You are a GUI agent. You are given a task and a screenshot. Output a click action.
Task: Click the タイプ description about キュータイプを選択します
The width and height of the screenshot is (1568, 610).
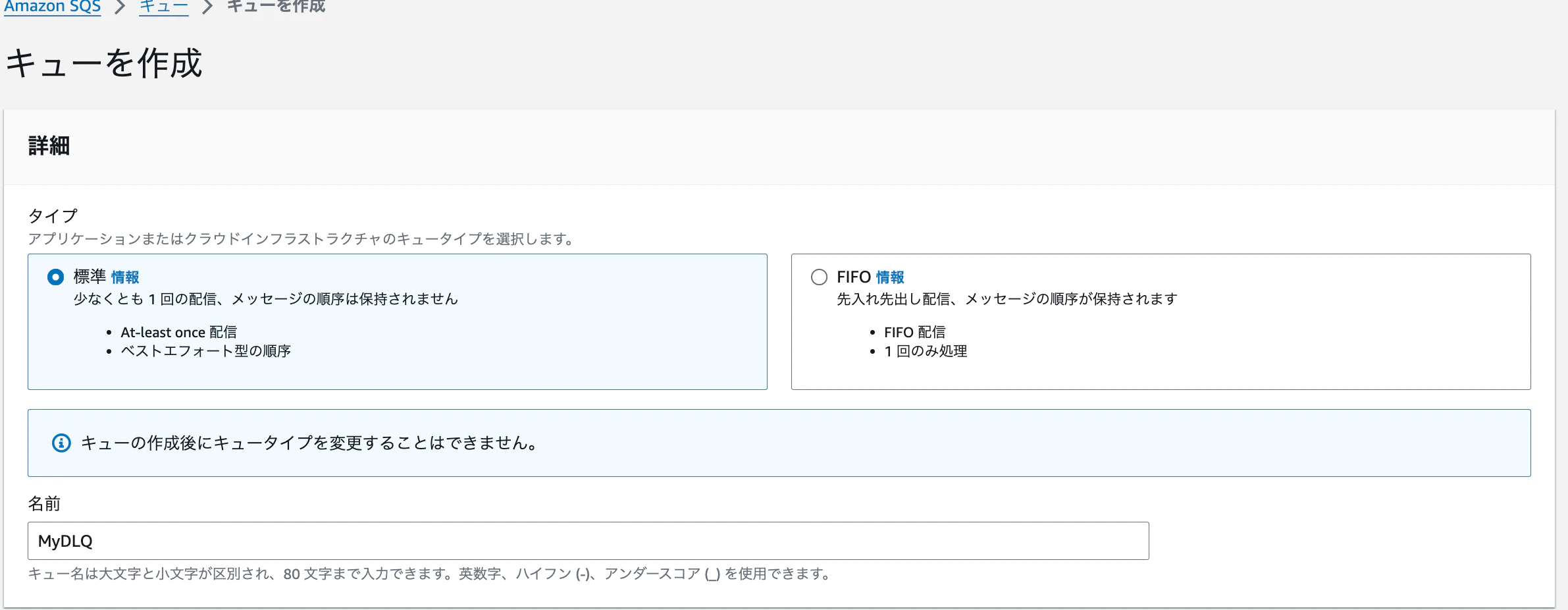301,239
